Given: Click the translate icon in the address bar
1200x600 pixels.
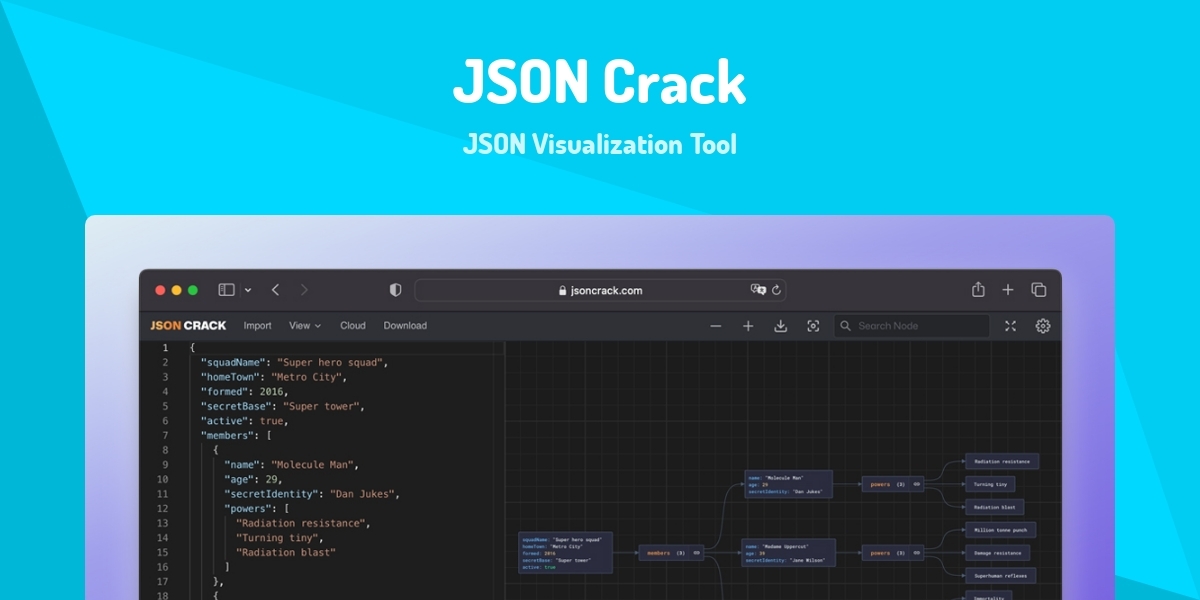Looking at the screenshot, I should click(758, 290).
